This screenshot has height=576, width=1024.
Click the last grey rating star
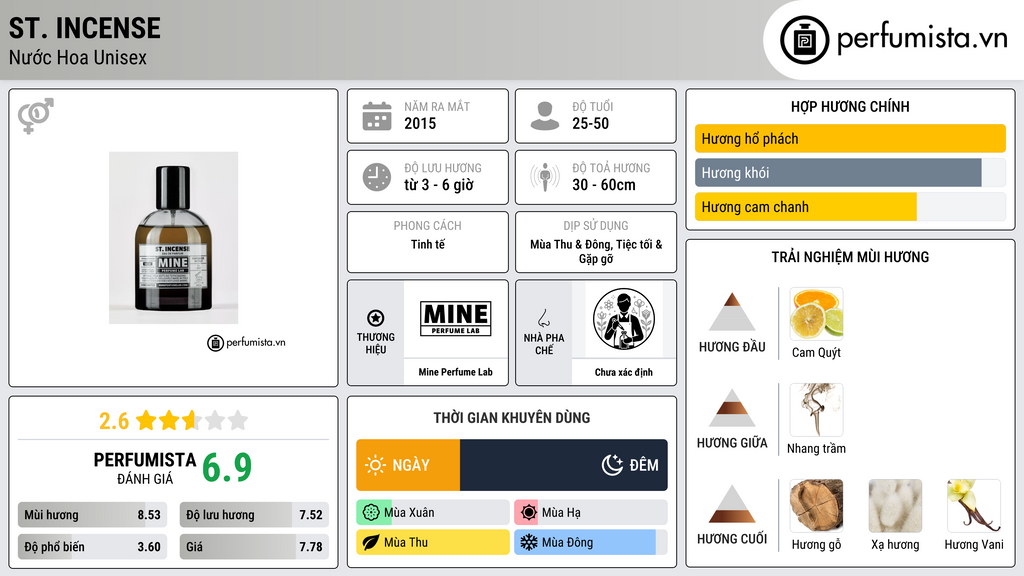point(238,420)
